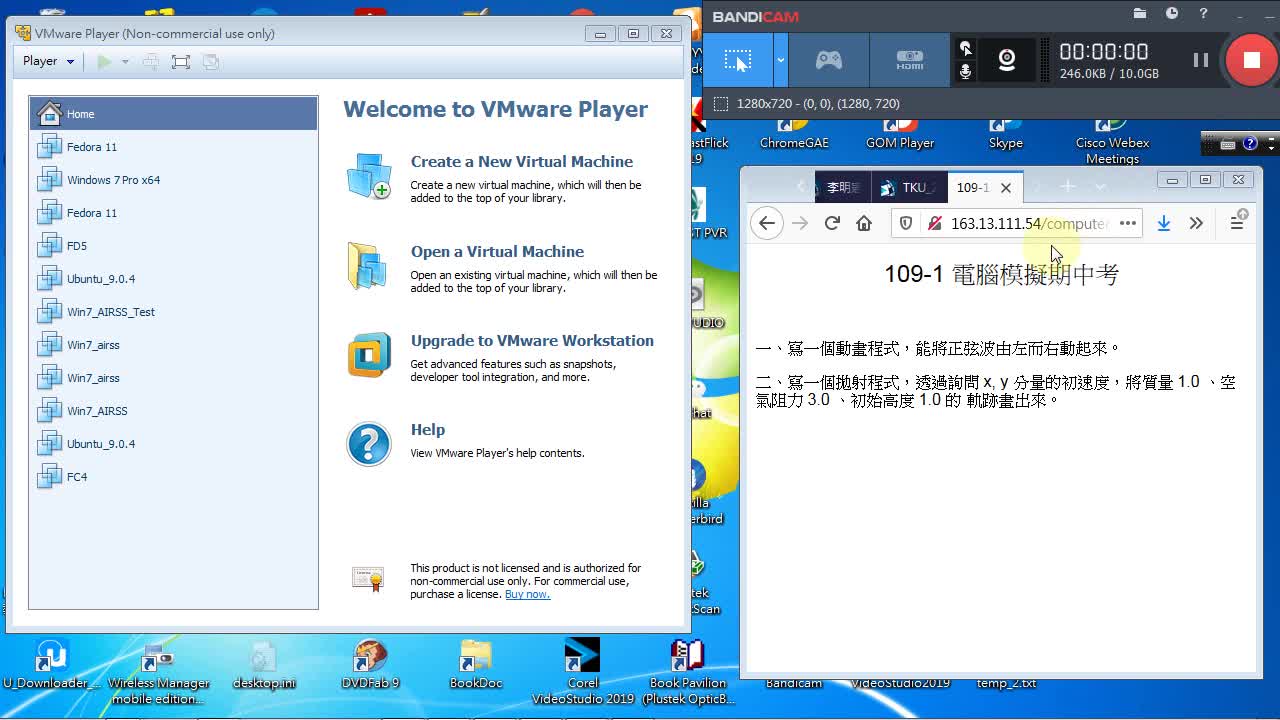The width and height of the screenshot is (1280, 720).
Task: Open Bandicam output folder icon
Action: (1139, 14)
